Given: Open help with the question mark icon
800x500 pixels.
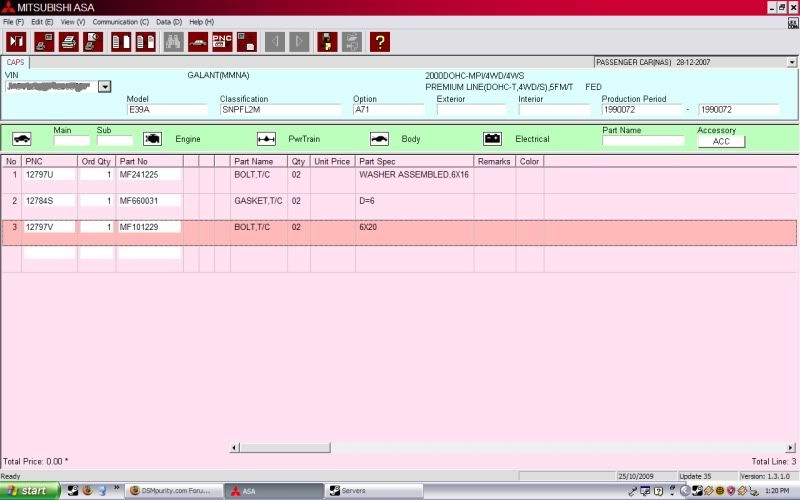Looking at the screenshot, I should point(380,42).
